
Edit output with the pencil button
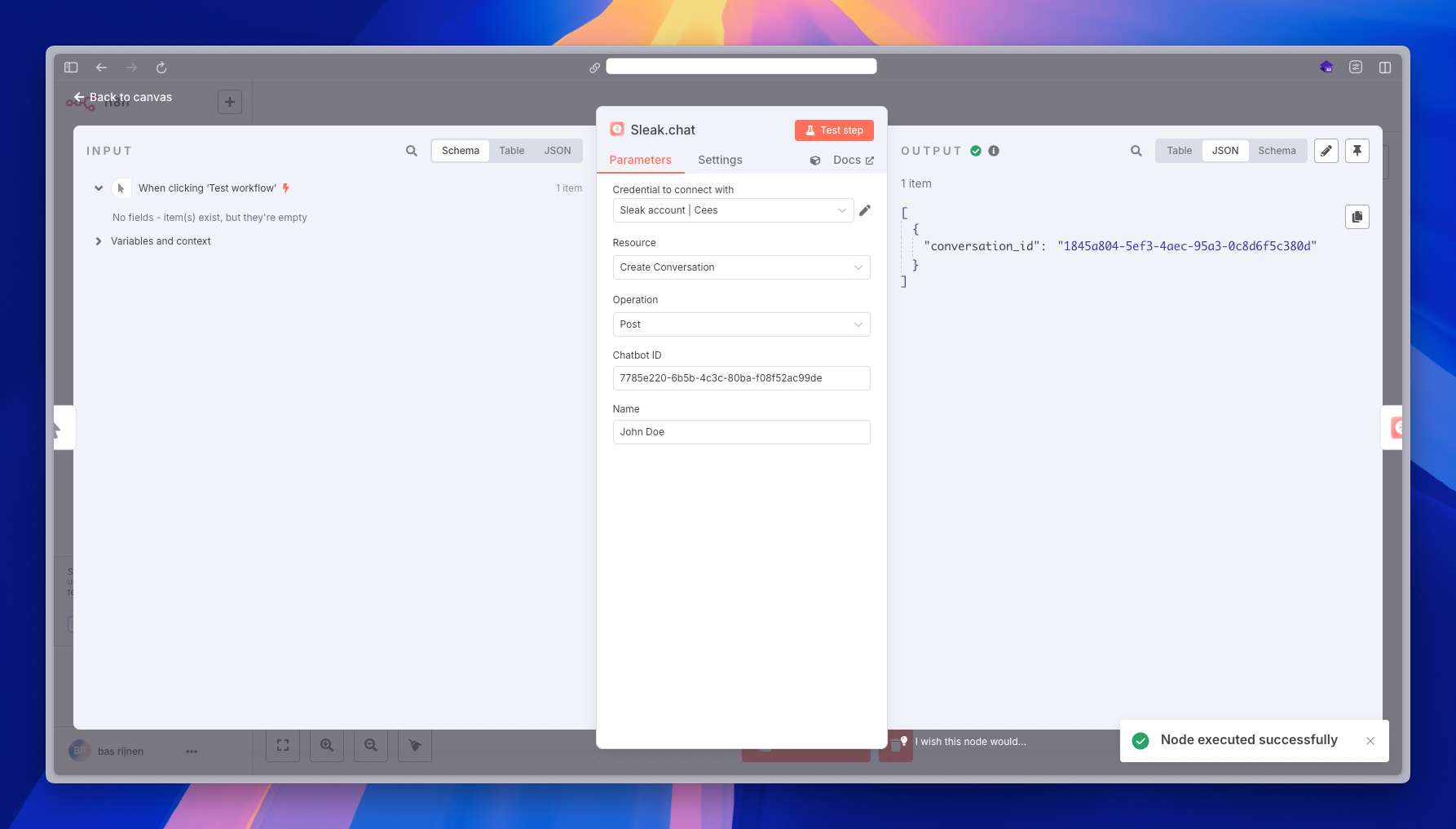[1326, 151]
